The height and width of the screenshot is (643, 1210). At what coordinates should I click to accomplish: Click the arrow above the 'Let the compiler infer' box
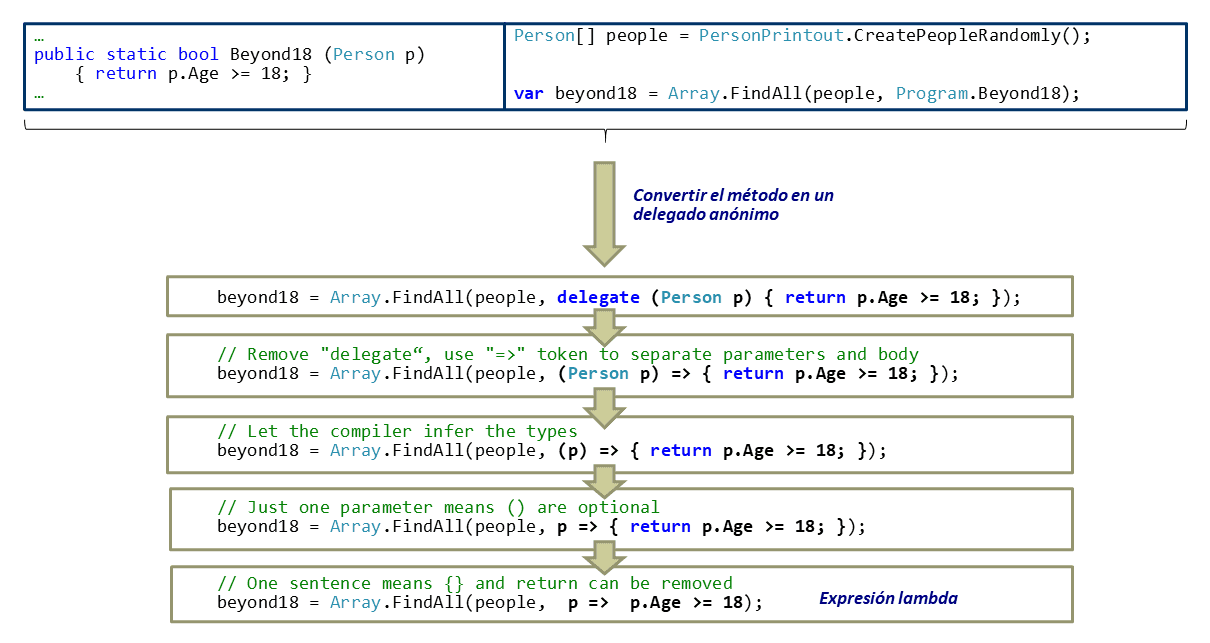(604, 403)
